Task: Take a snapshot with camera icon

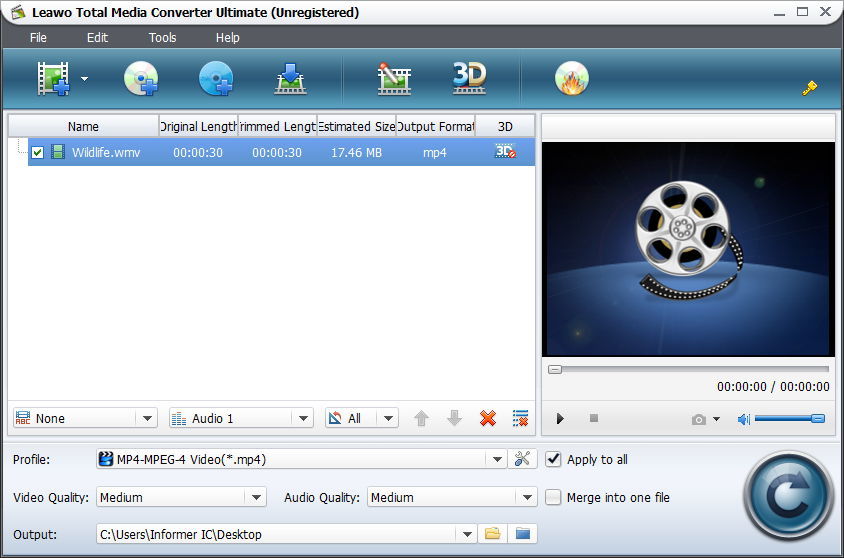Action: [699, 419]
